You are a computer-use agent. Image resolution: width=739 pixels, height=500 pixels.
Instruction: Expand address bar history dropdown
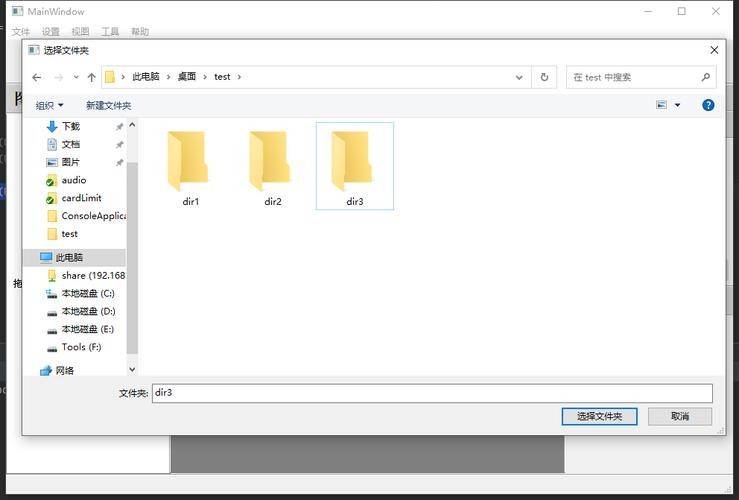[519, 77]
